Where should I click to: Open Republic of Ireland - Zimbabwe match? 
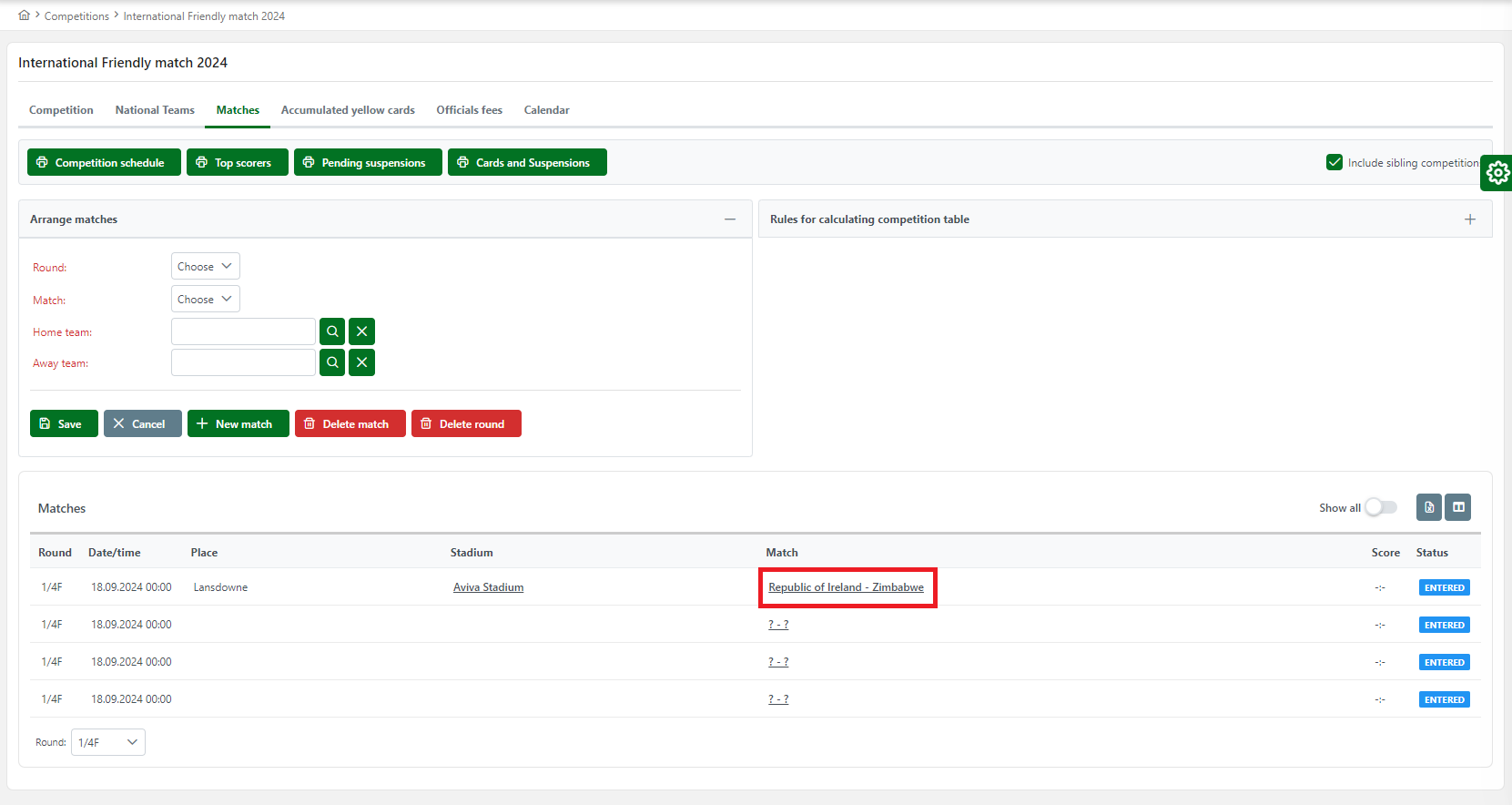point(846,587)
